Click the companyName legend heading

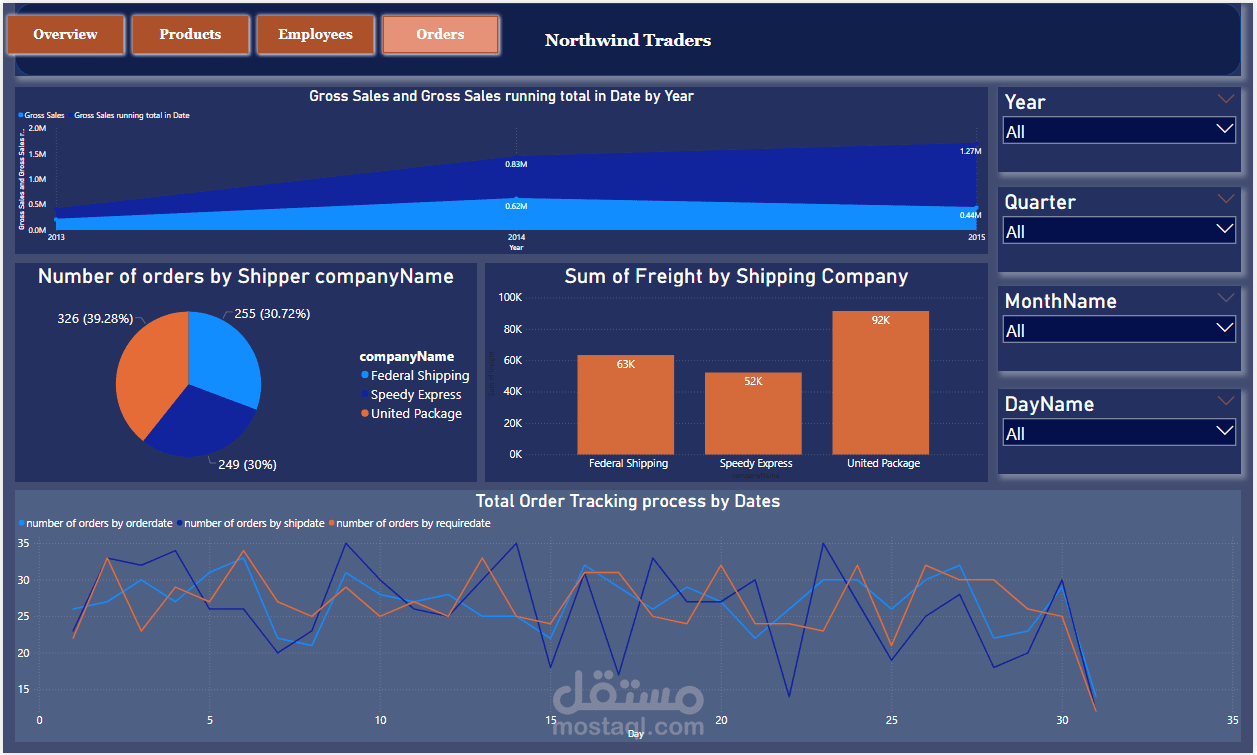pyautogui.click(x=407, y=357)
